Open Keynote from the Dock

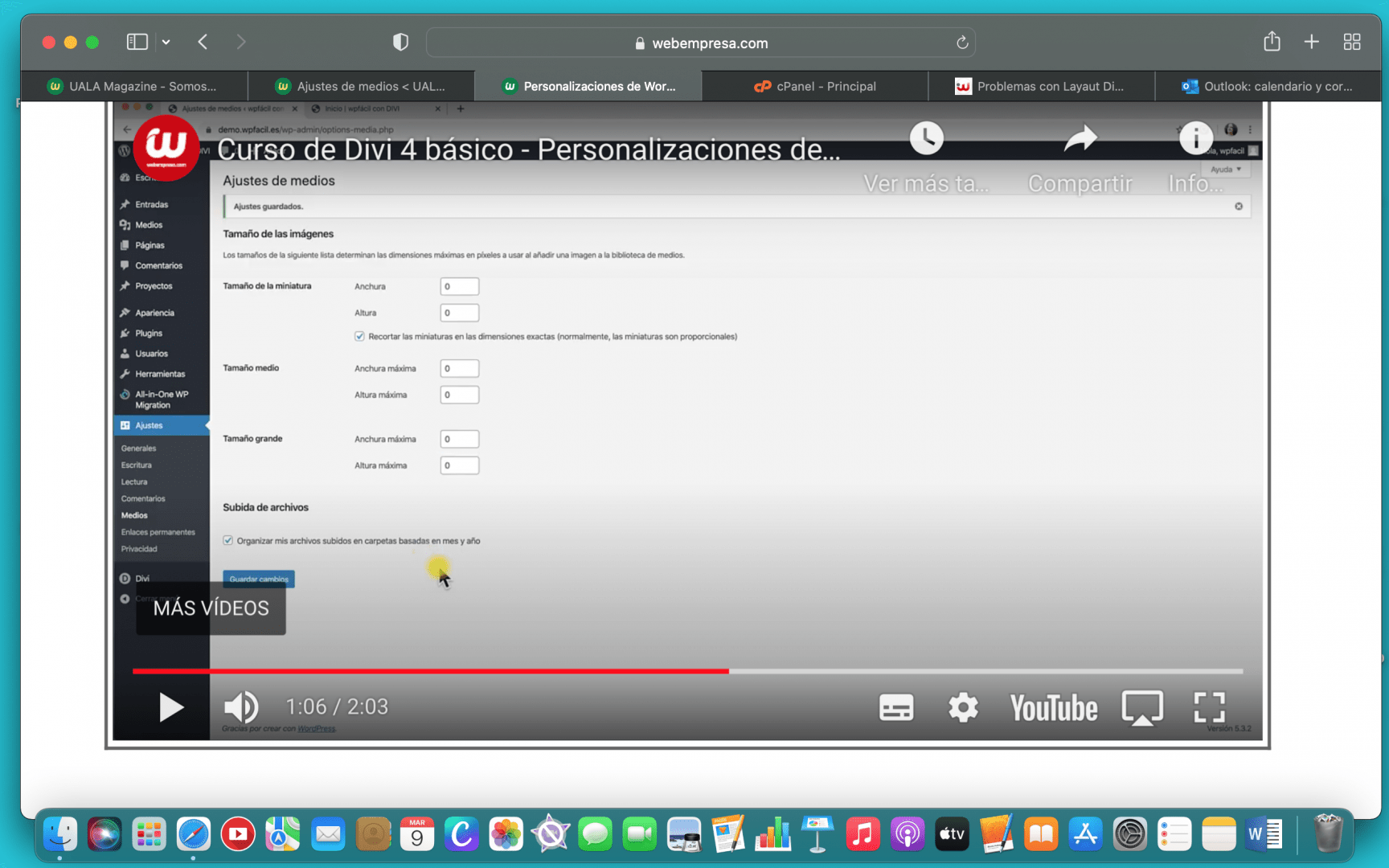[817, 834]
